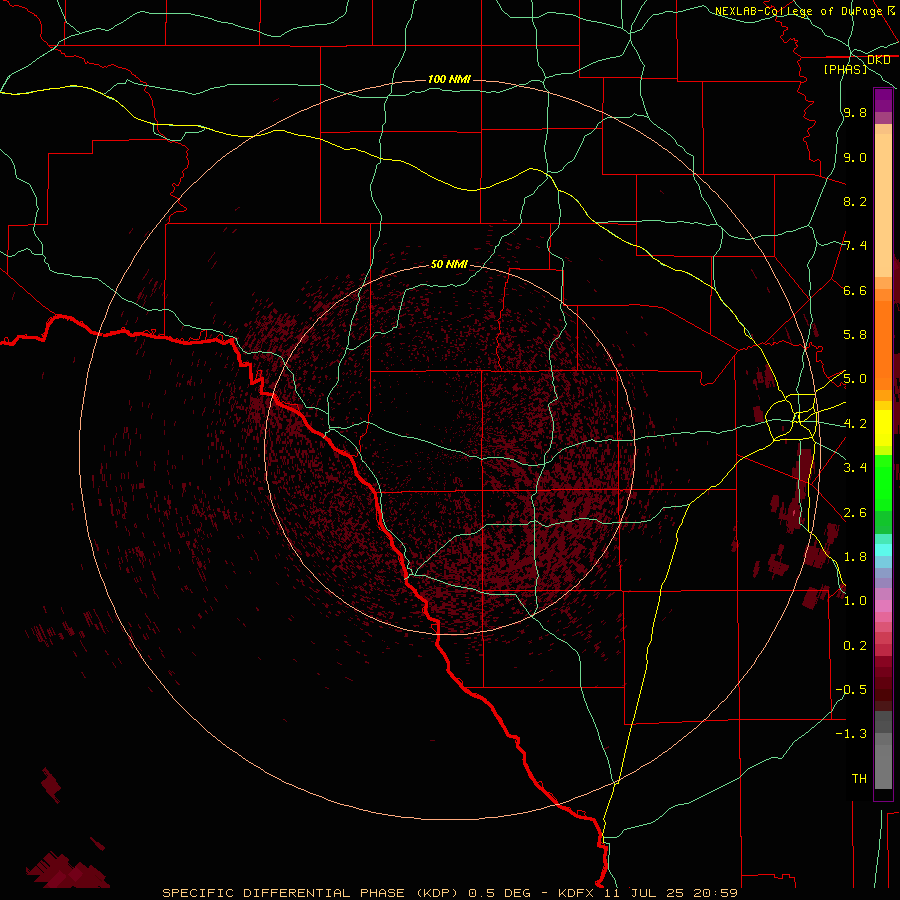Image resolution: width=900 pixels, height=900 pixels.
Task: Click the DKD product label
Action: 878,59
